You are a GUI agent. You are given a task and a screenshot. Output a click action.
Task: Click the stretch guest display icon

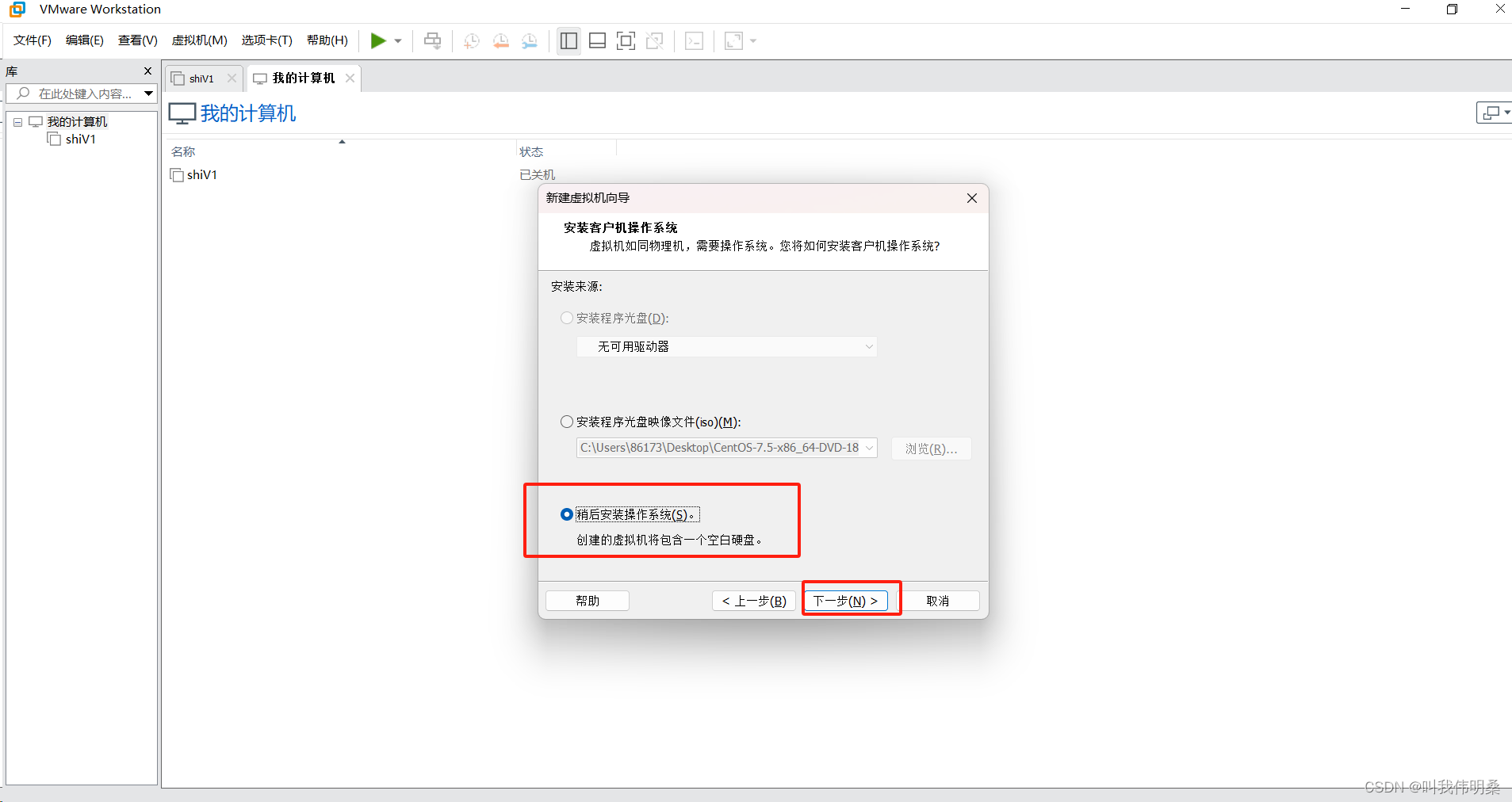734,40
